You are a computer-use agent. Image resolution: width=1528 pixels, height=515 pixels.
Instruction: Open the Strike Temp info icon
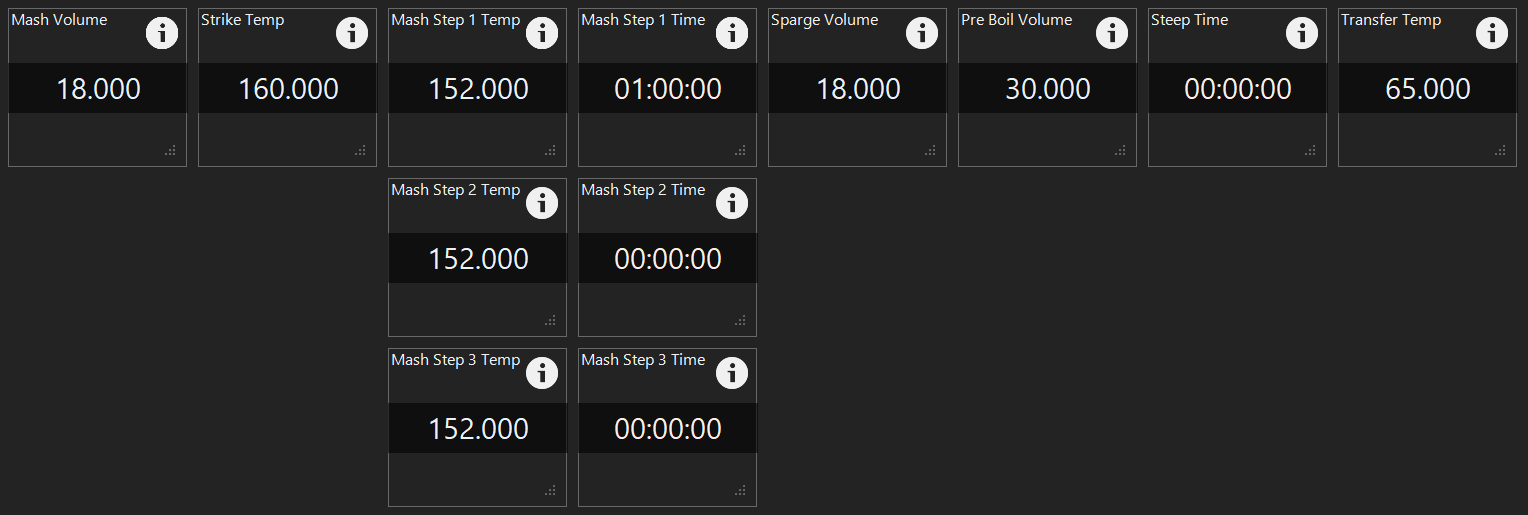[352, 33]
